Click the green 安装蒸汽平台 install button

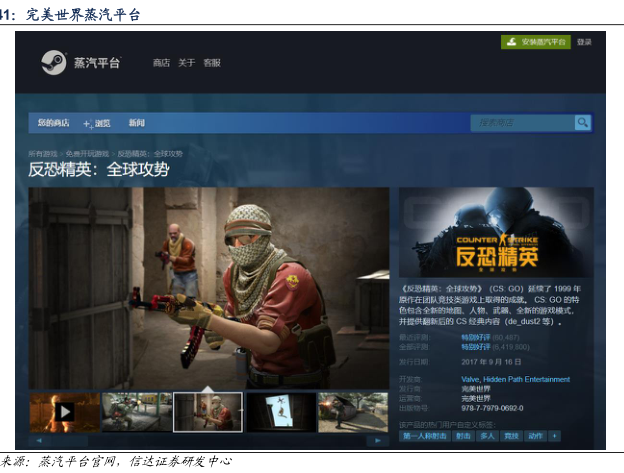tap(536, 42)
